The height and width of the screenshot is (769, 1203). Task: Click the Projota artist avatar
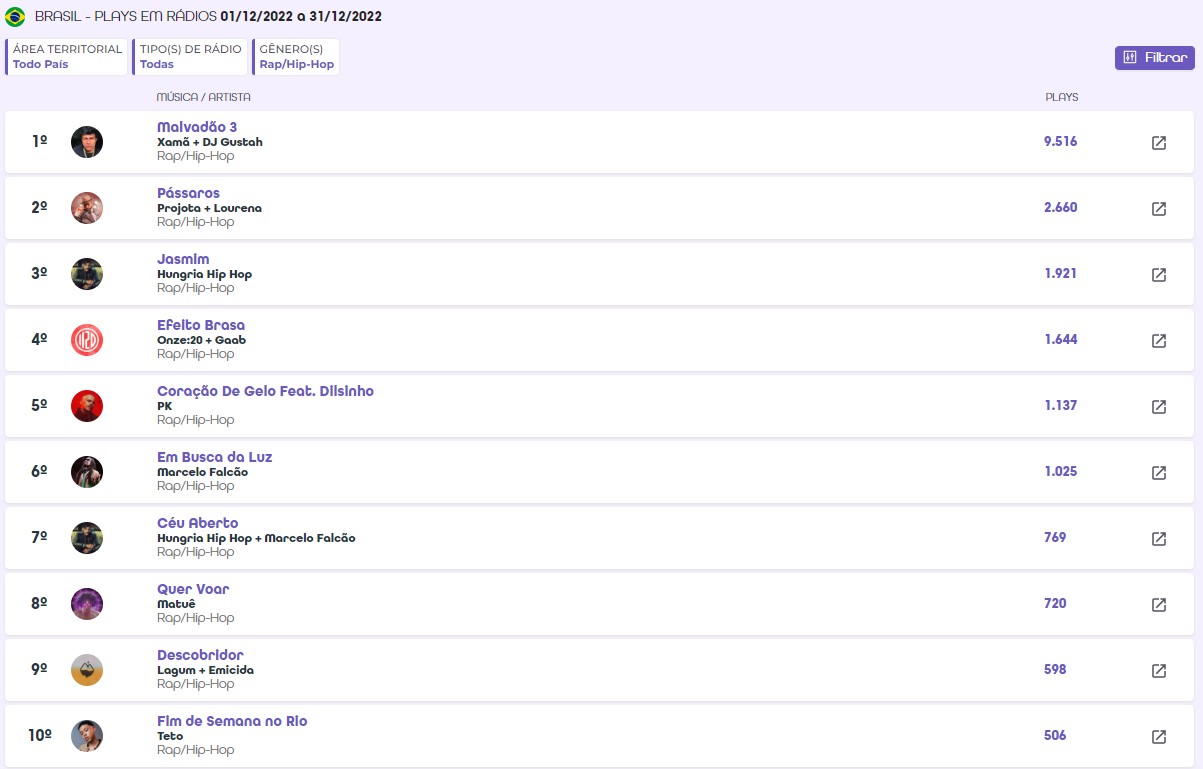[x=87, y=208]
